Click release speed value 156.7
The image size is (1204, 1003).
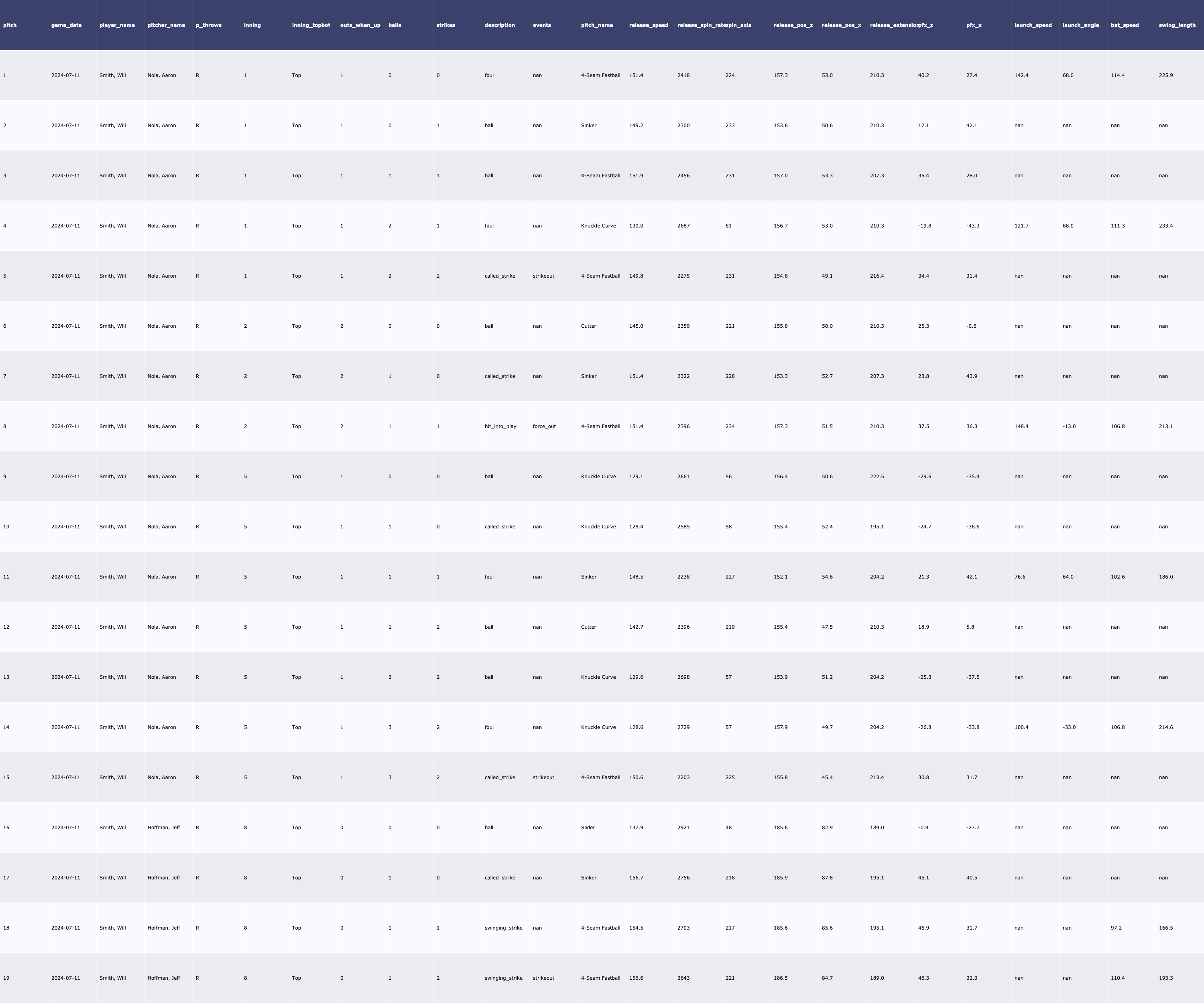pyautogui.click(x=636, y=877)
